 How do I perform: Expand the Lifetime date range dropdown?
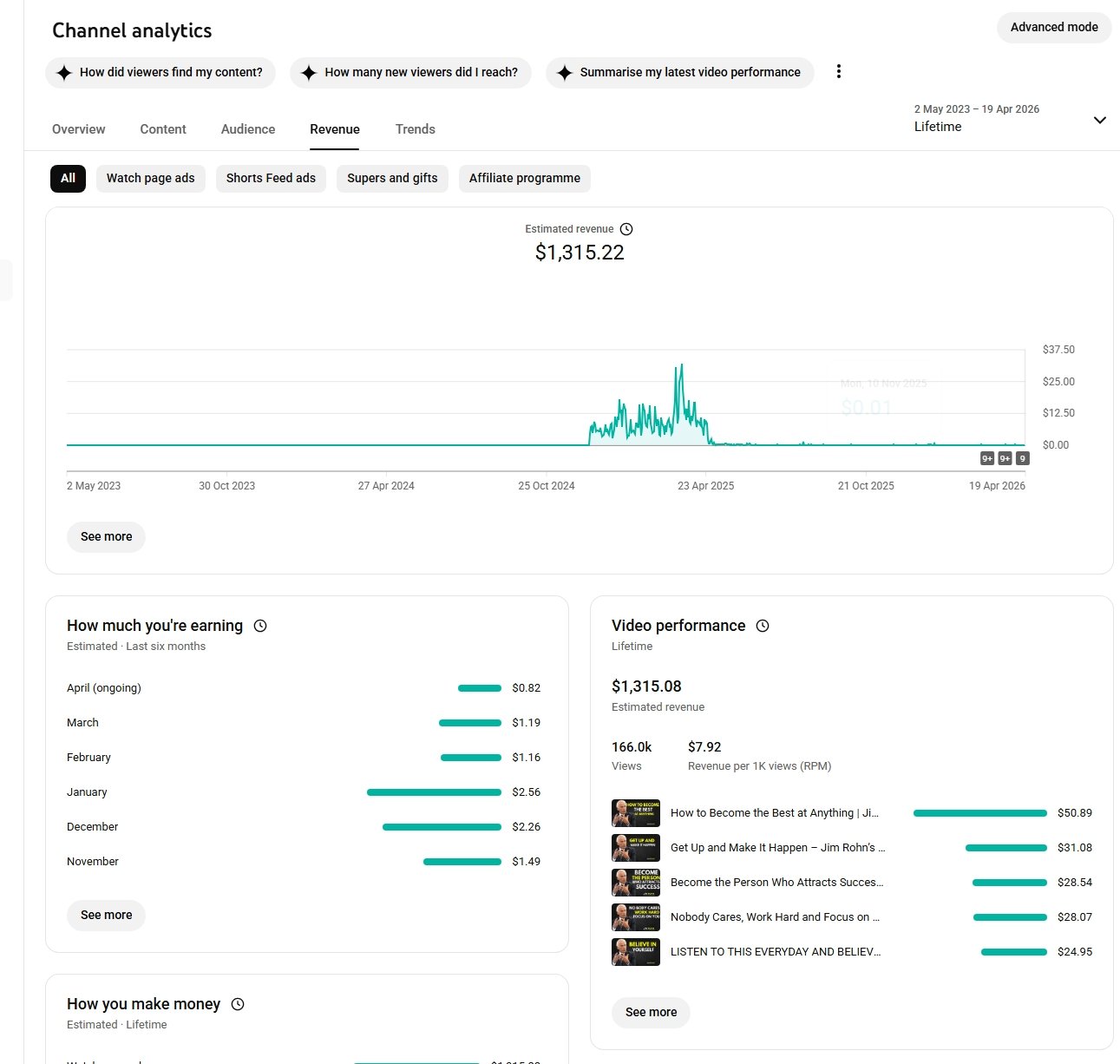[1099, 120]
